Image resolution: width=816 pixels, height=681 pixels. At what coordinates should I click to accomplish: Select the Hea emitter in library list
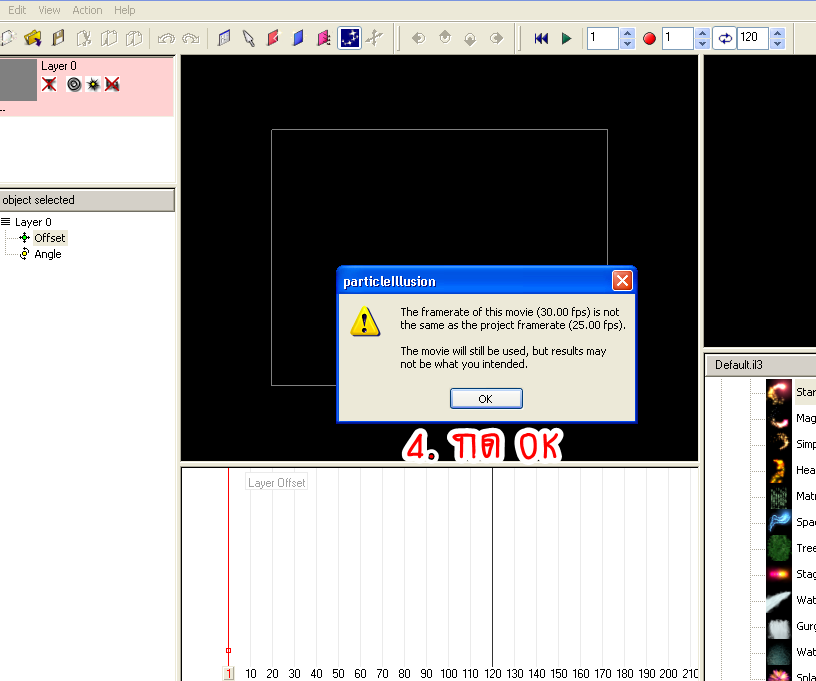(806, 470)
